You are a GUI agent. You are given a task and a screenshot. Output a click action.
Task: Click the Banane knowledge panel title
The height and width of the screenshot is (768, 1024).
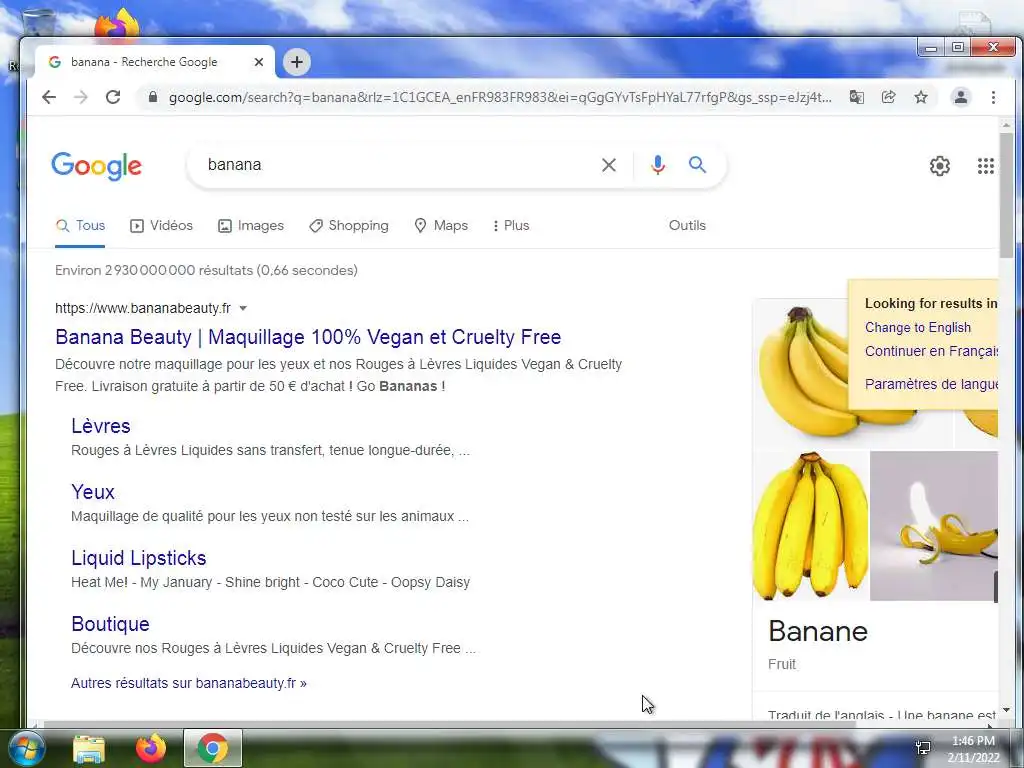click(818, 632)
